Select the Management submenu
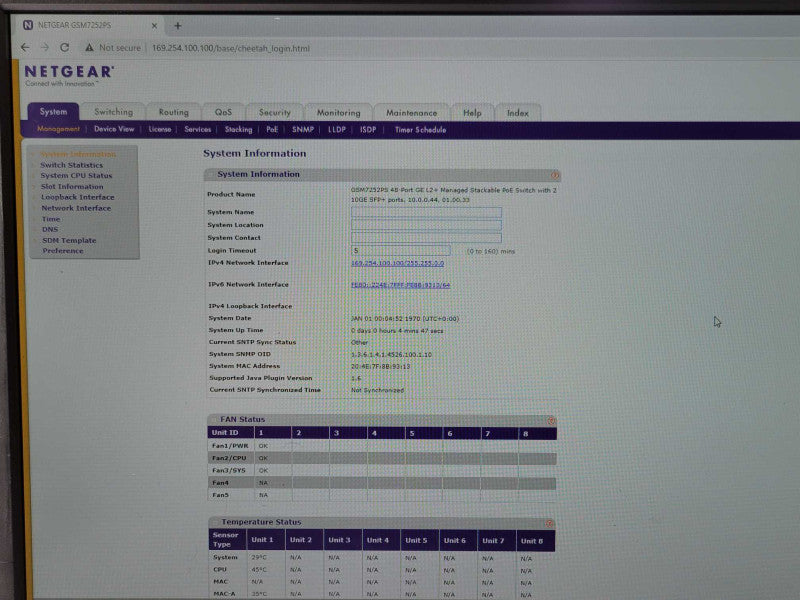This screenshot has height=600, width=800. (x=58, y=129)
